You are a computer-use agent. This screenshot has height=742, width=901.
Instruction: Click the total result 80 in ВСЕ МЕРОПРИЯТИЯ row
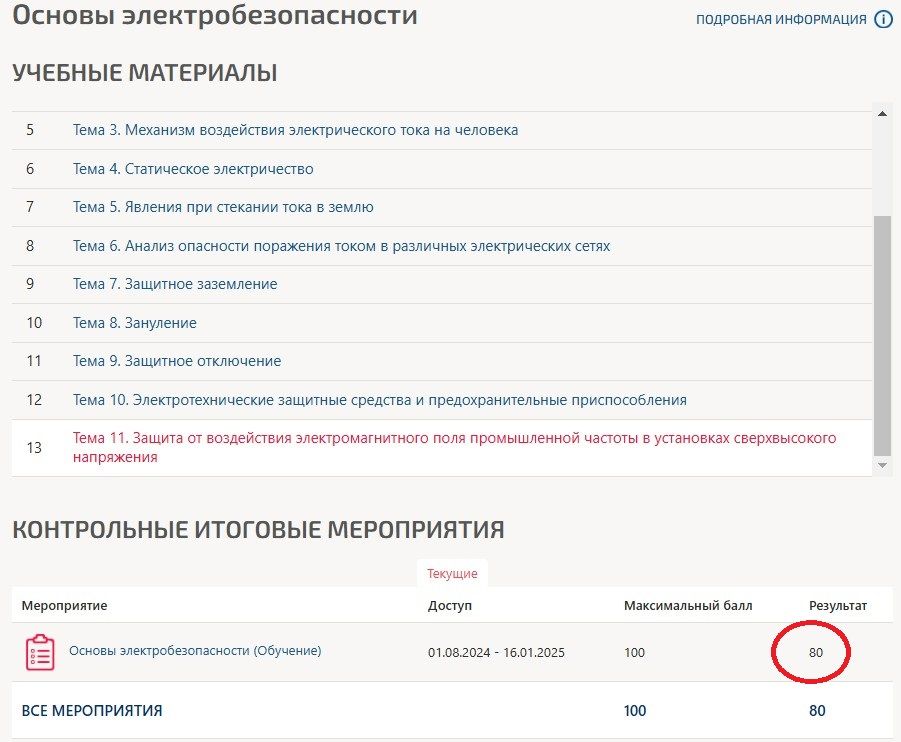pos(817,711)
